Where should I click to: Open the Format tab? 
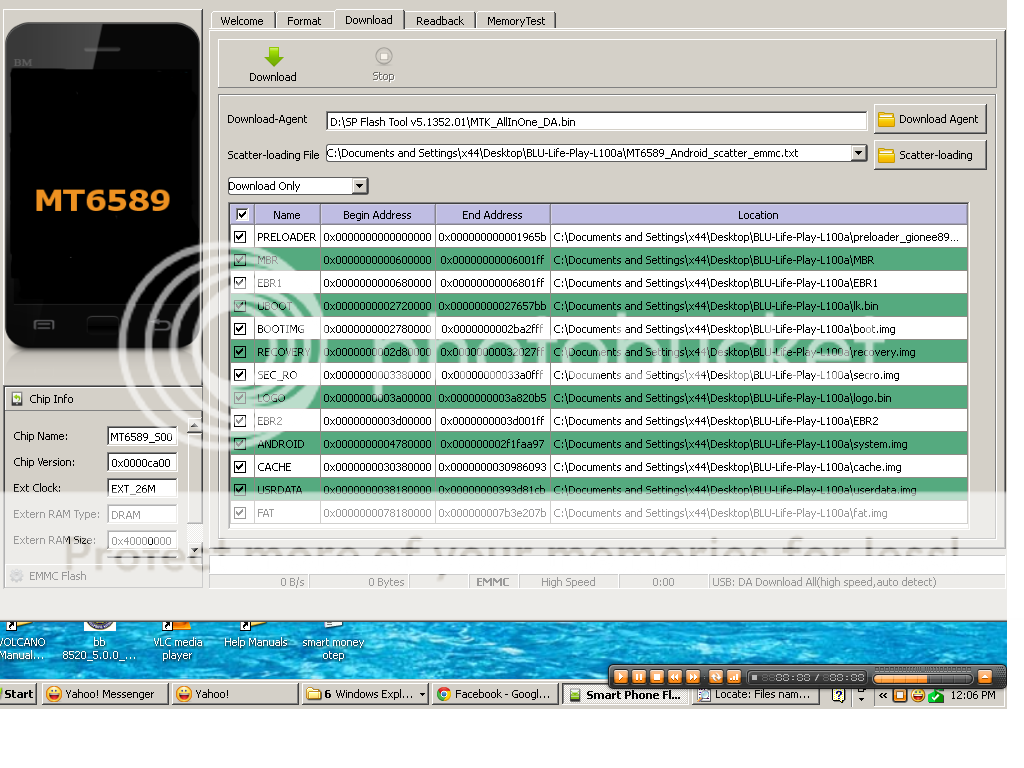[x=304, y=20]
